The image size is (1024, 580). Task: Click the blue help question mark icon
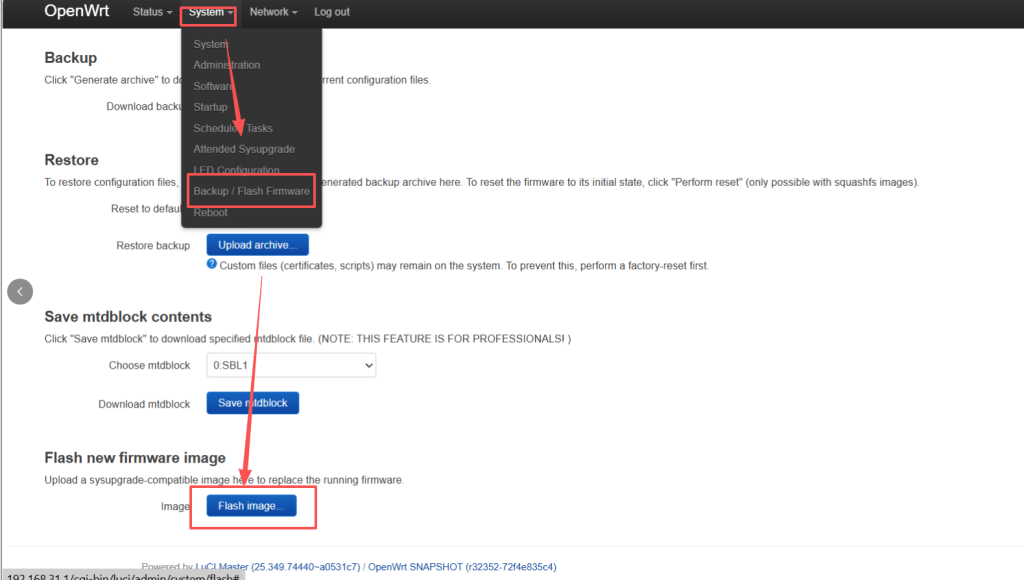pos(212,265)
